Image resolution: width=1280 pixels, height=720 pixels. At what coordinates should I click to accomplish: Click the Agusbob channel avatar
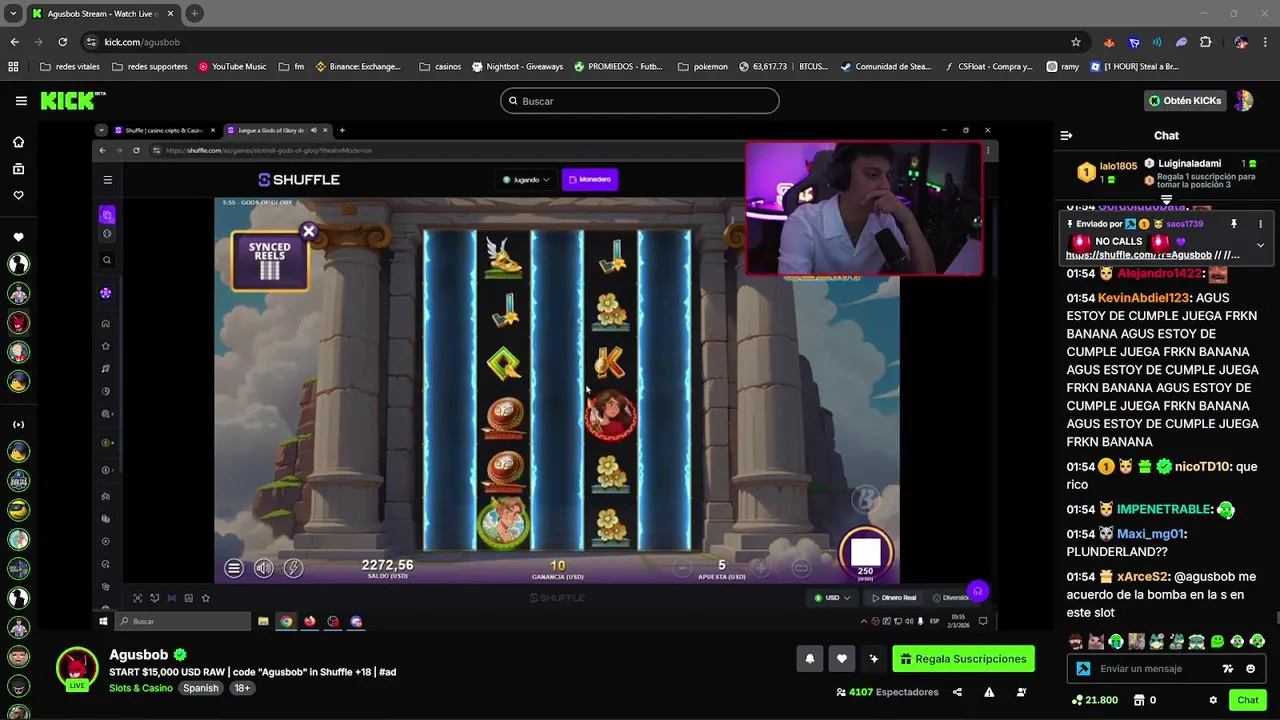(x=77, y=668)
